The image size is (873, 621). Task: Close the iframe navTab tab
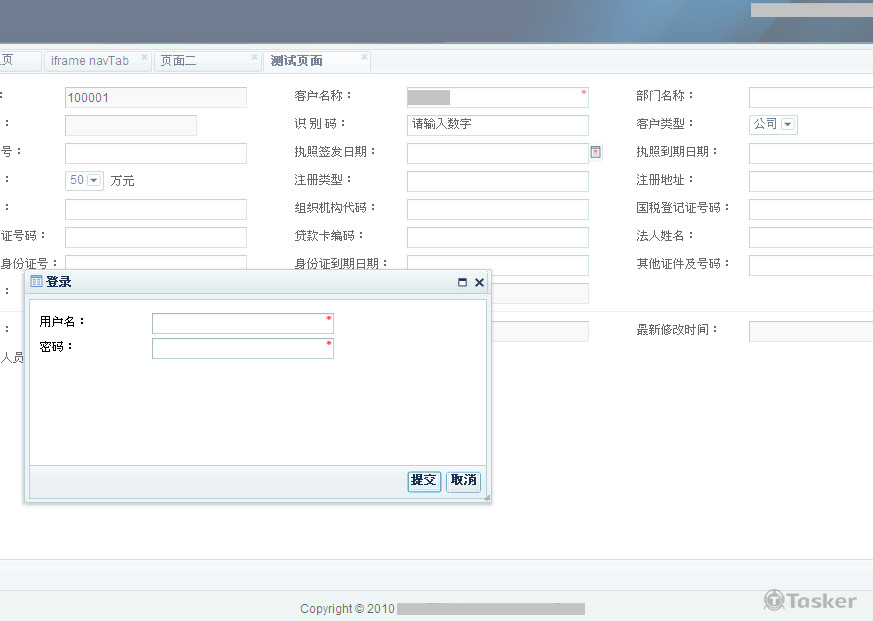tap(145, 55)
